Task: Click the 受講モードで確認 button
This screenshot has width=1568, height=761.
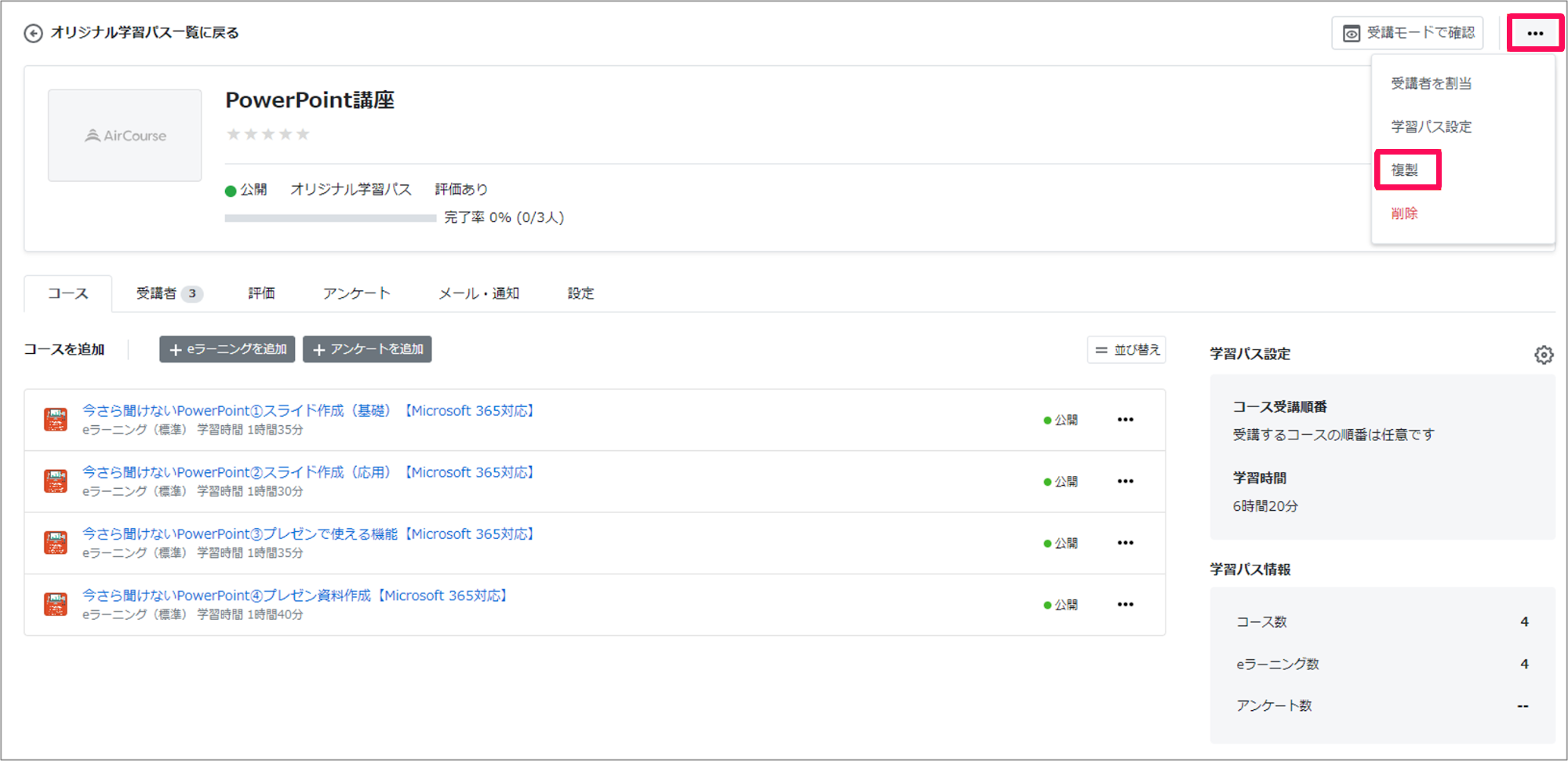Action: [1407, 33]
